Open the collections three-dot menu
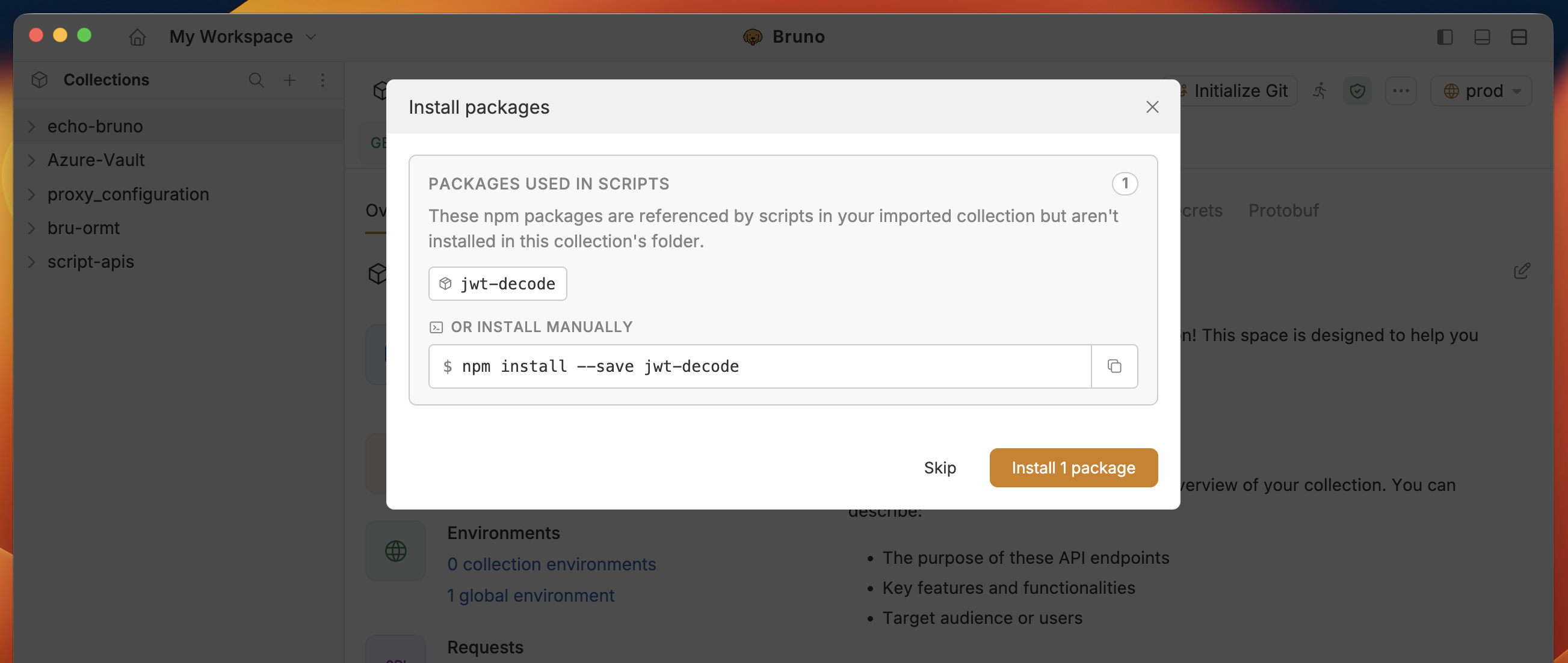 click(323, 80)
